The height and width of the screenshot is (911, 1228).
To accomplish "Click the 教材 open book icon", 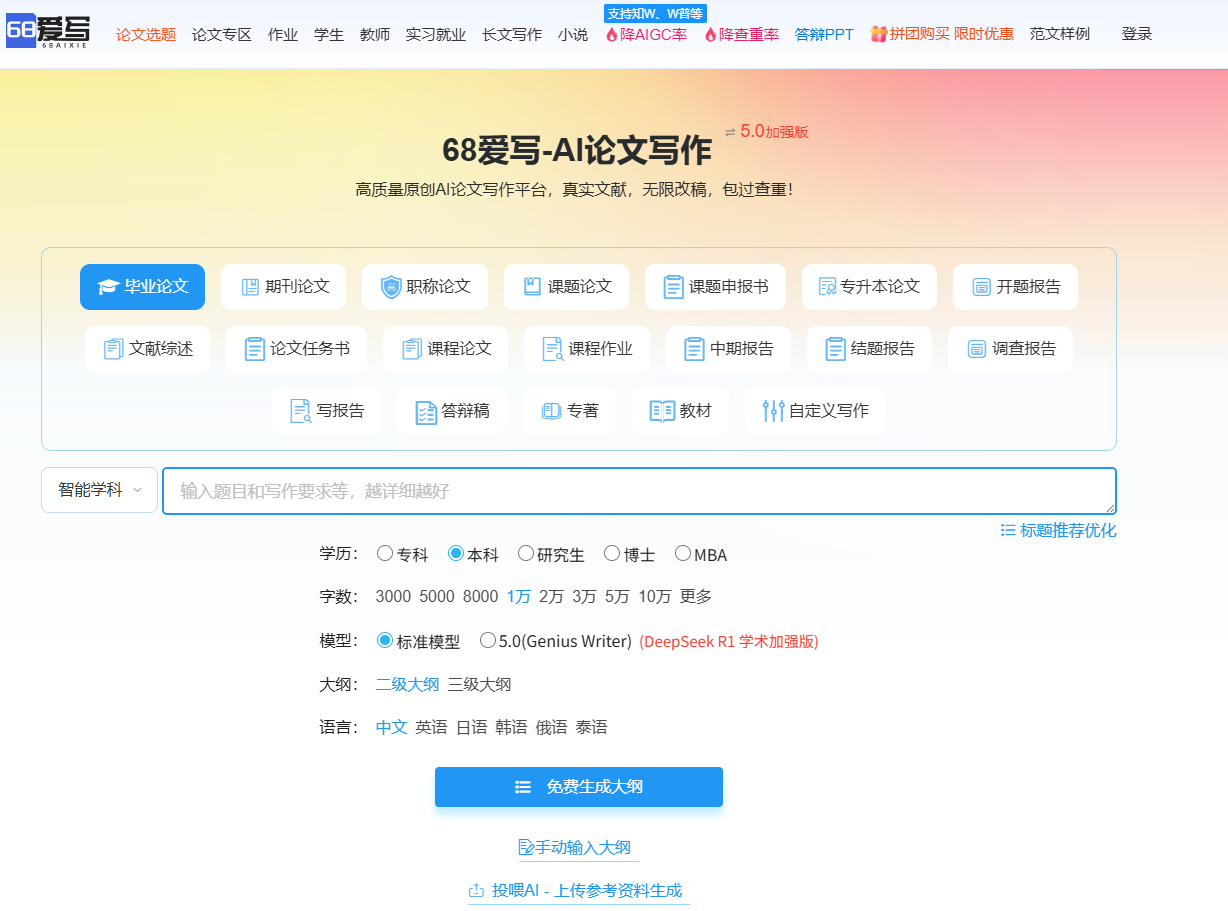I will 662,411.
